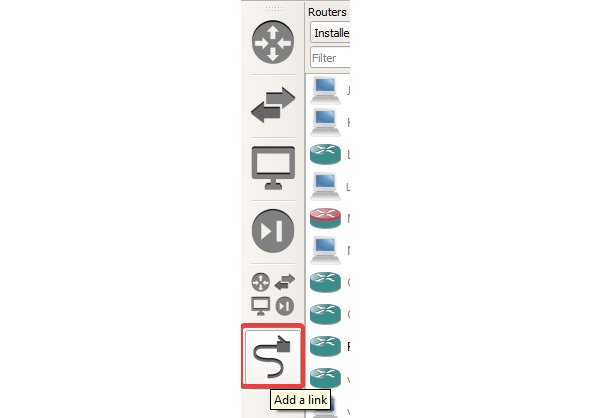Choose the teal router directly above bold R router

point(325,314)
